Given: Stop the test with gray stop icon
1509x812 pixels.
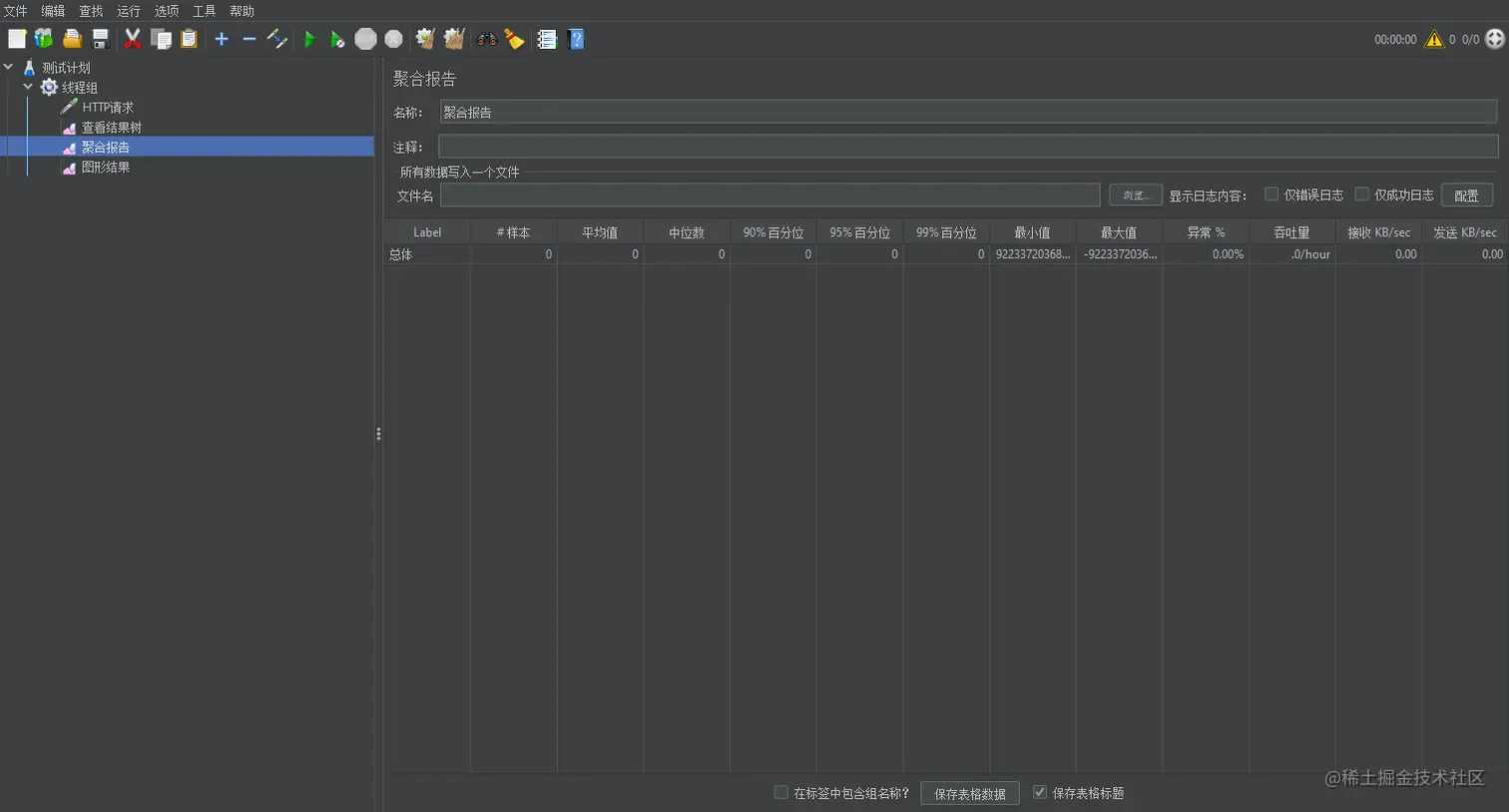Looking at the screenshot, I should coord(366,39).
